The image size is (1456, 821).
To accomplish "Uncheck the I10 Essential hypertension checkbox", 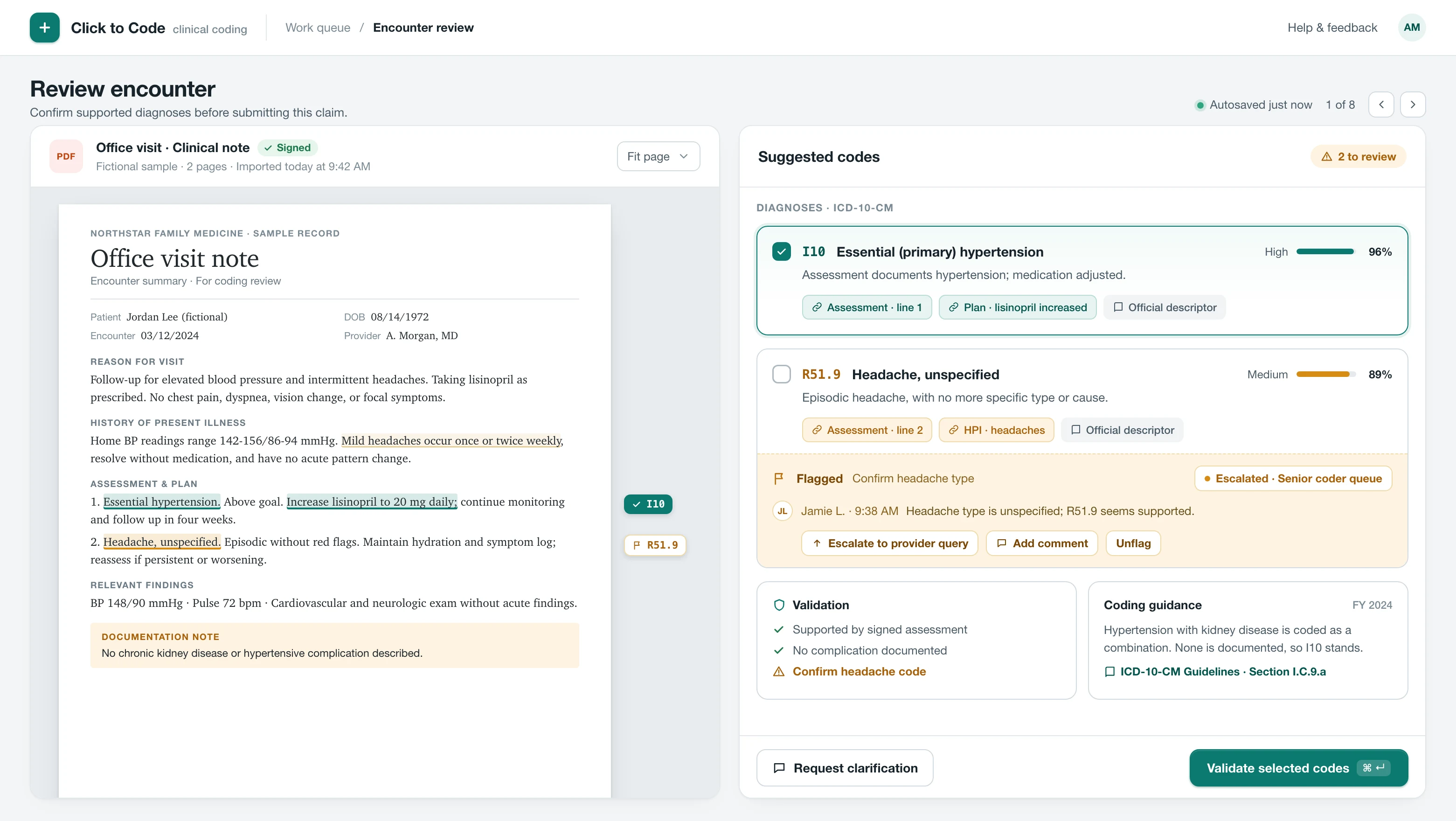I will [x=781, y=251].
